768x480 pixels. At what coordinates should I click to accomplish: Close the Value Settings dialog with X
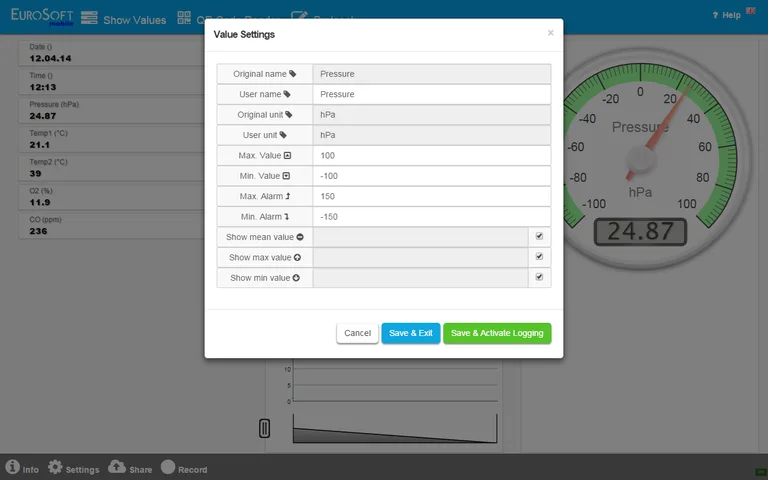550,33
